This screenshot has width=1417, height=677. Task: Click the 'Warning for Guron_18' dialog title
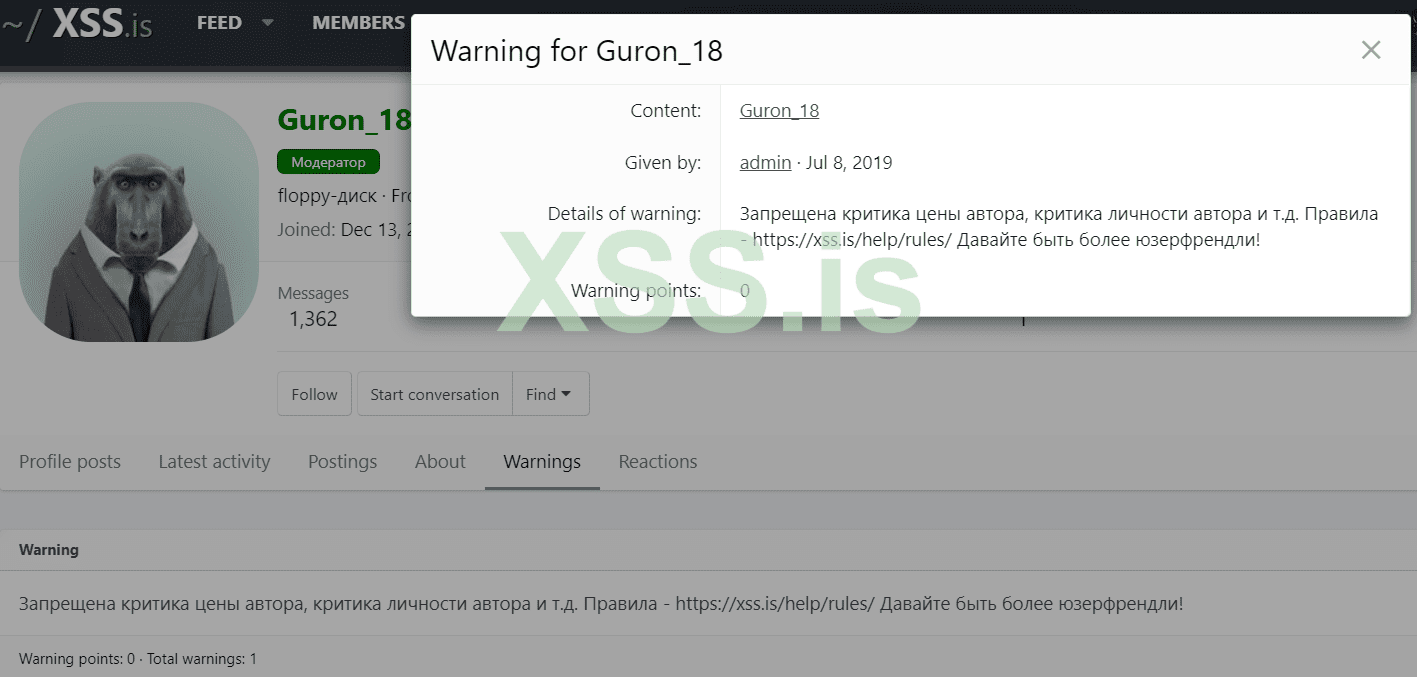[x=577, y=50]
